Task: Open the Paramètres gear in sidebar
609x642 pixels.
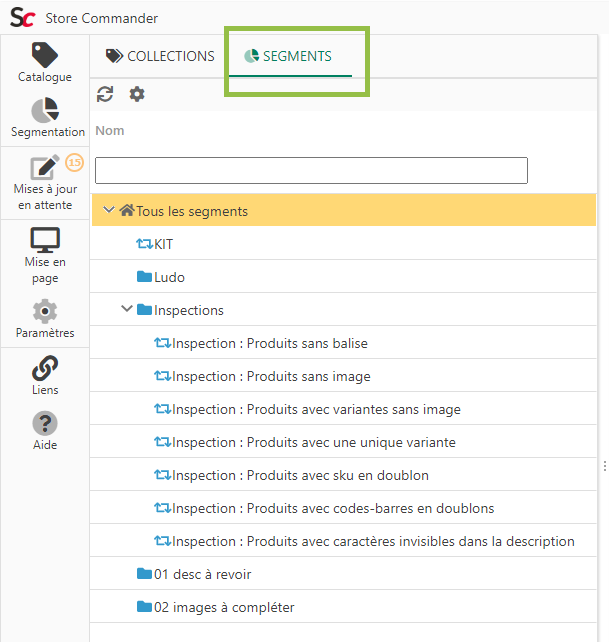Action: [x=45, y=311]
